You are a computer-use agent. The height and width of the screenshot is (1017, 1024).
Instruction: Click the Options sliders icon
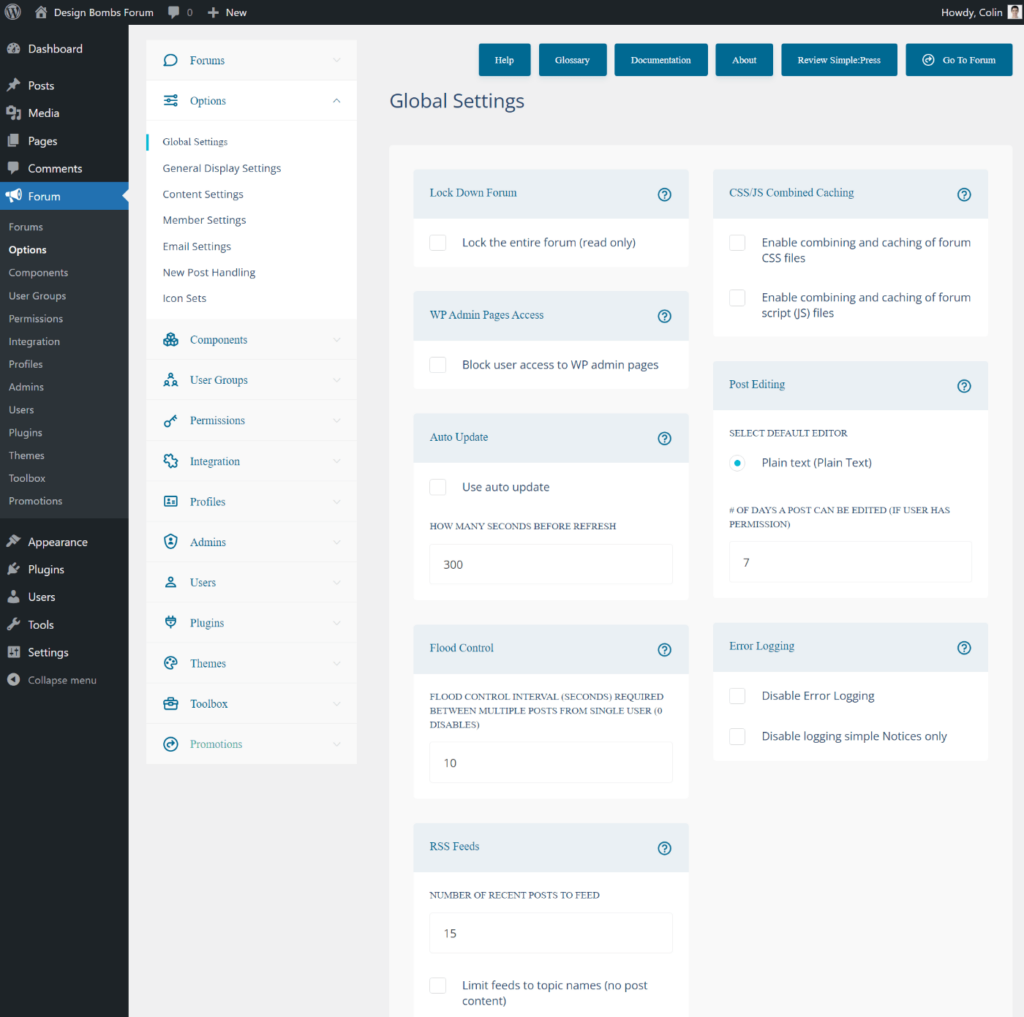pos(170,100)
